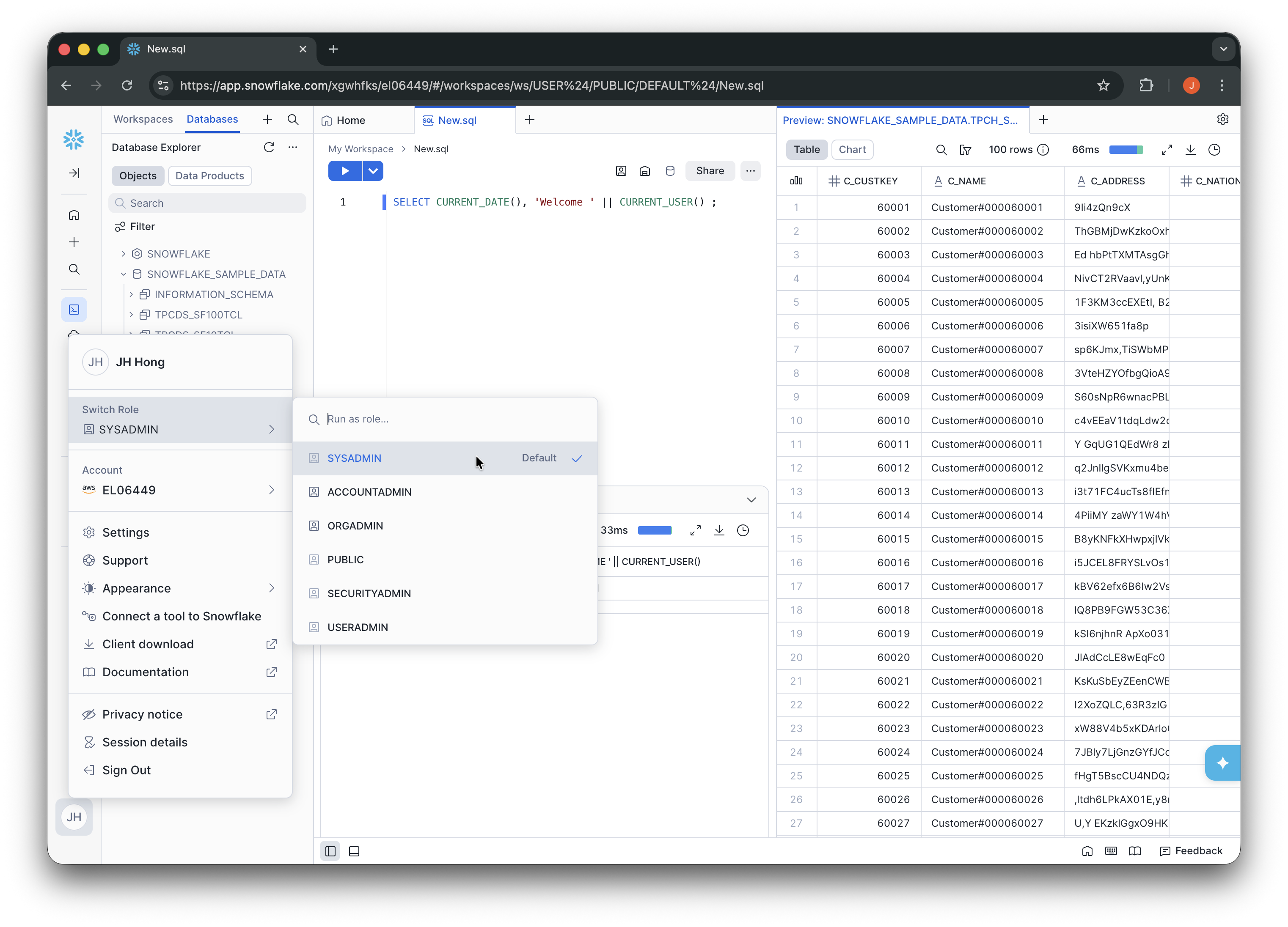Open the Switch Role SYSADMIN submenu
Viewport: 1288px width, 927px height.
180,420
